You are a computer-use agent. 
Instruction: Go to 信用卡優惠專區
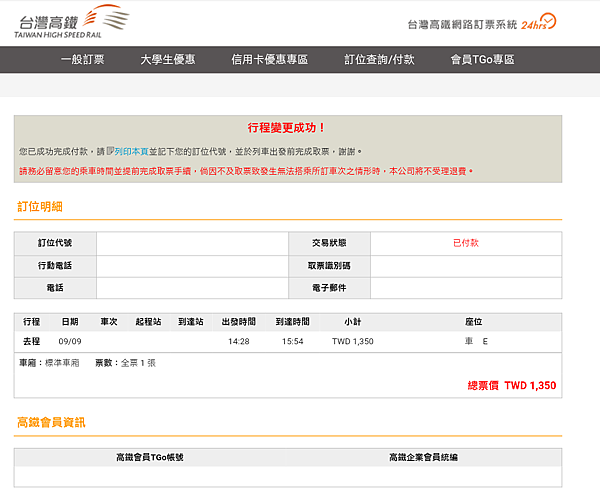(x=269, y=59)
